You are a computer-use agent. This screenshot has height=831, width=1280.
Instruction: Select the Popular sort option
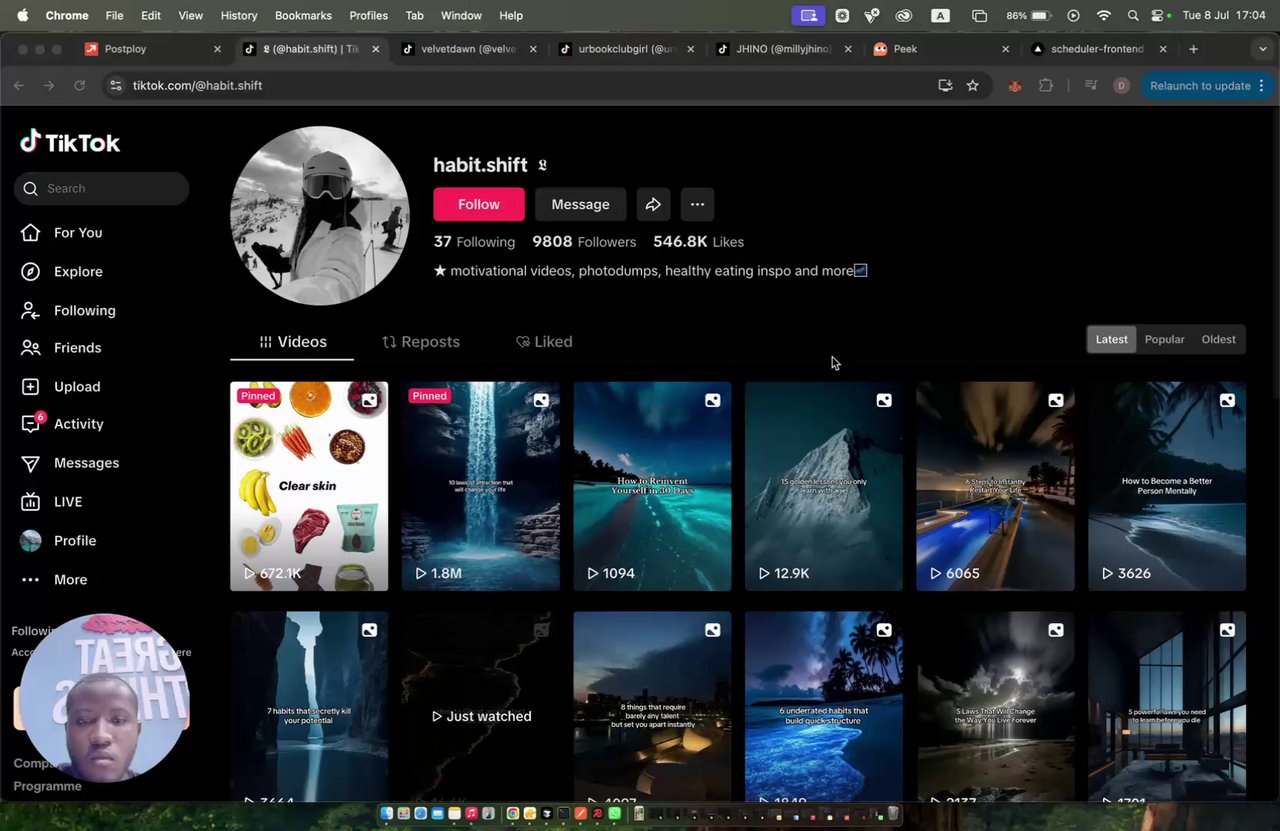(x=1164, y=339)
